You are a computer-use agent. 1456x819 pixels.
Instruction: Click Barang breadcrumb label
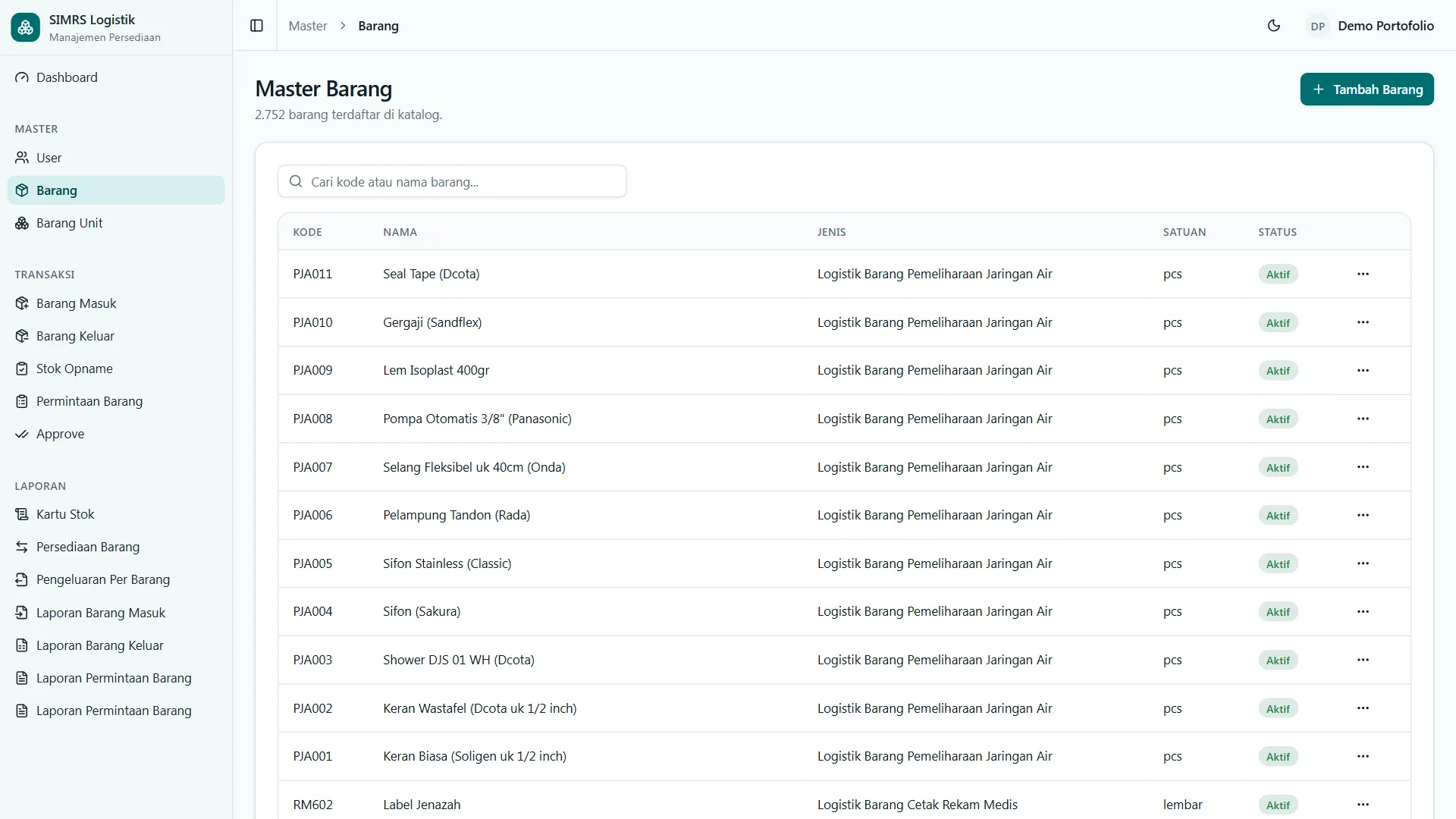click(x=378, y=26)
